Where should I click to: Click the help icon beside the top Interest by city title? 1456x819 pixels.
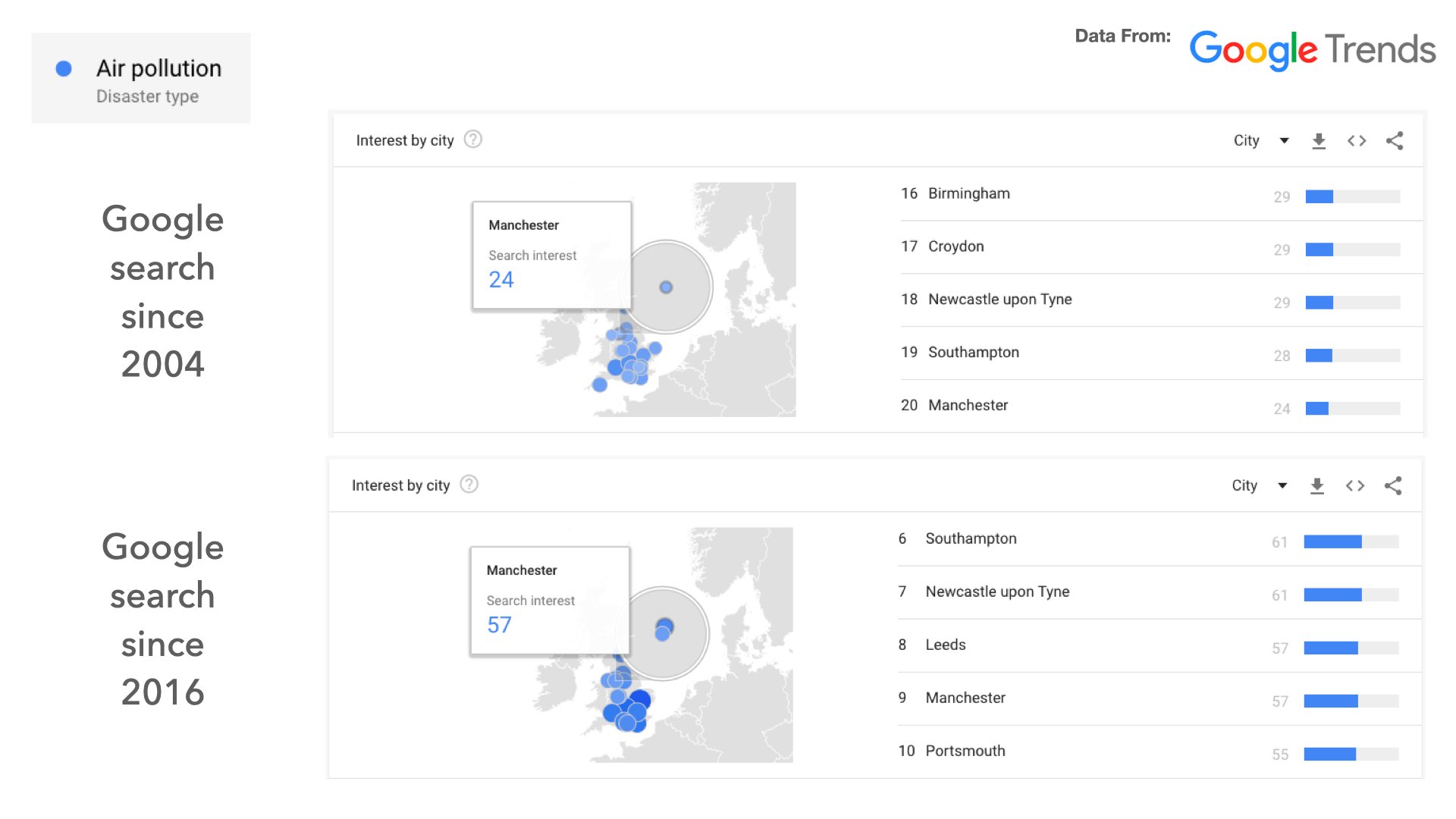(473, 140)
